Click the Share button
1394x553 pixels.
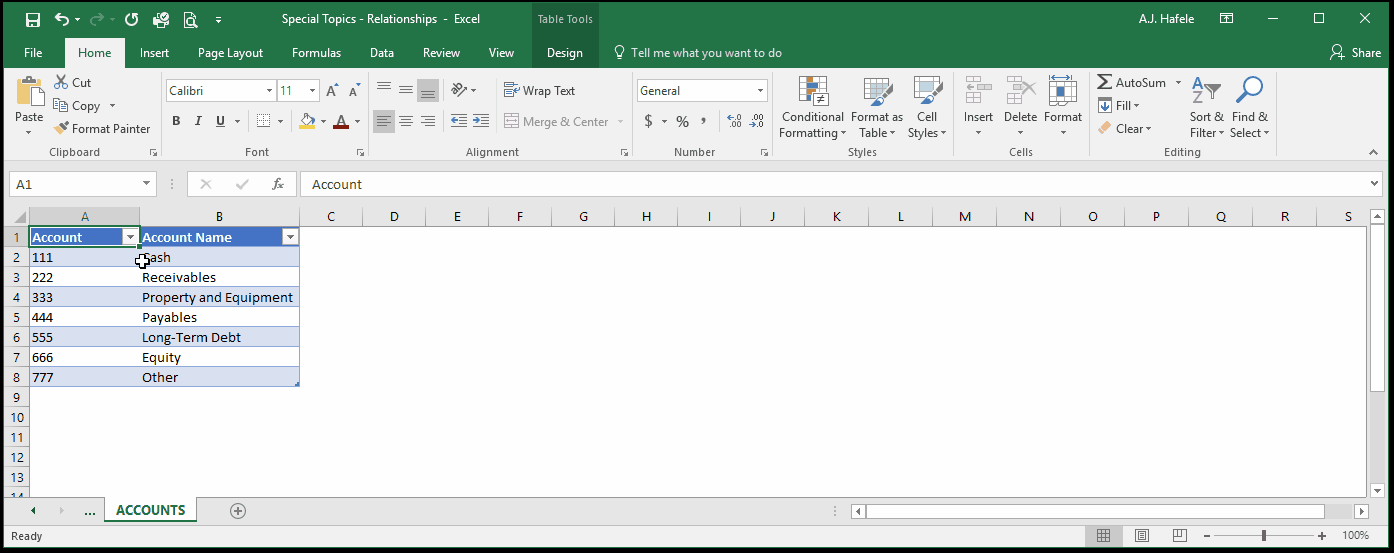coord(1356,53)
